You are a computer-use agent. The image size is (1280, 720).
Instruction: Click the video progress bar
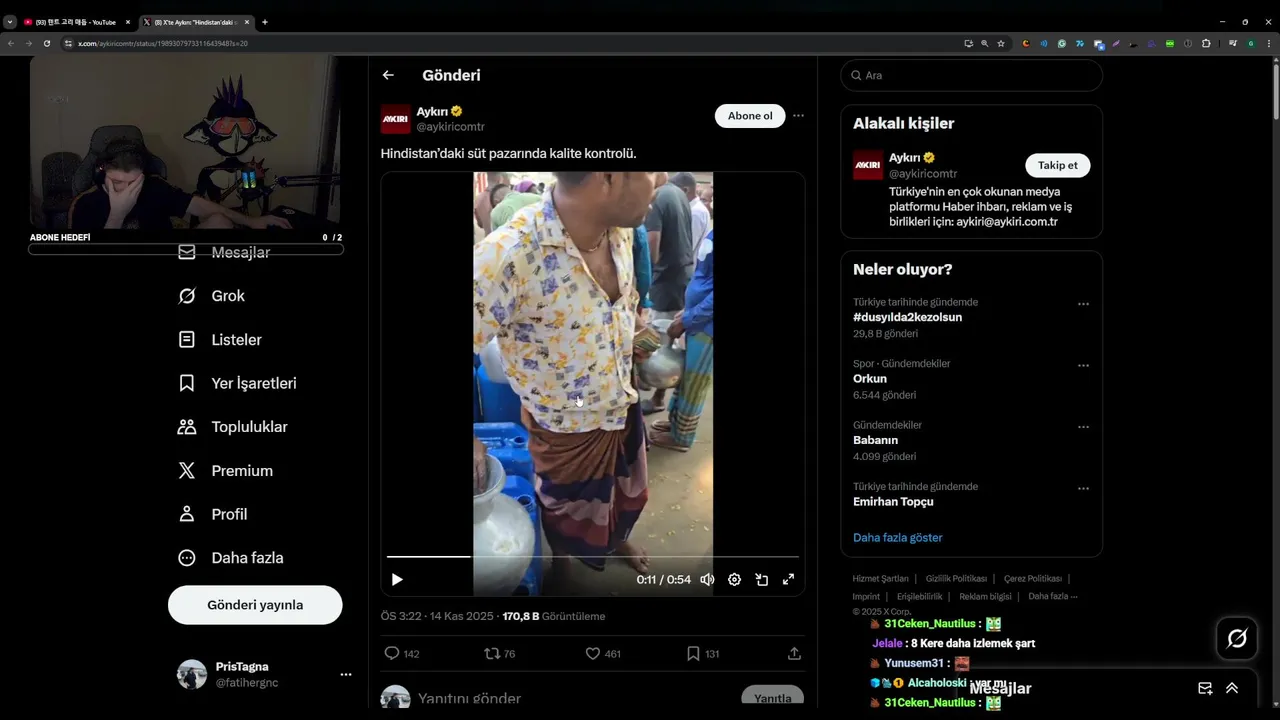click(x=593, y=556)
